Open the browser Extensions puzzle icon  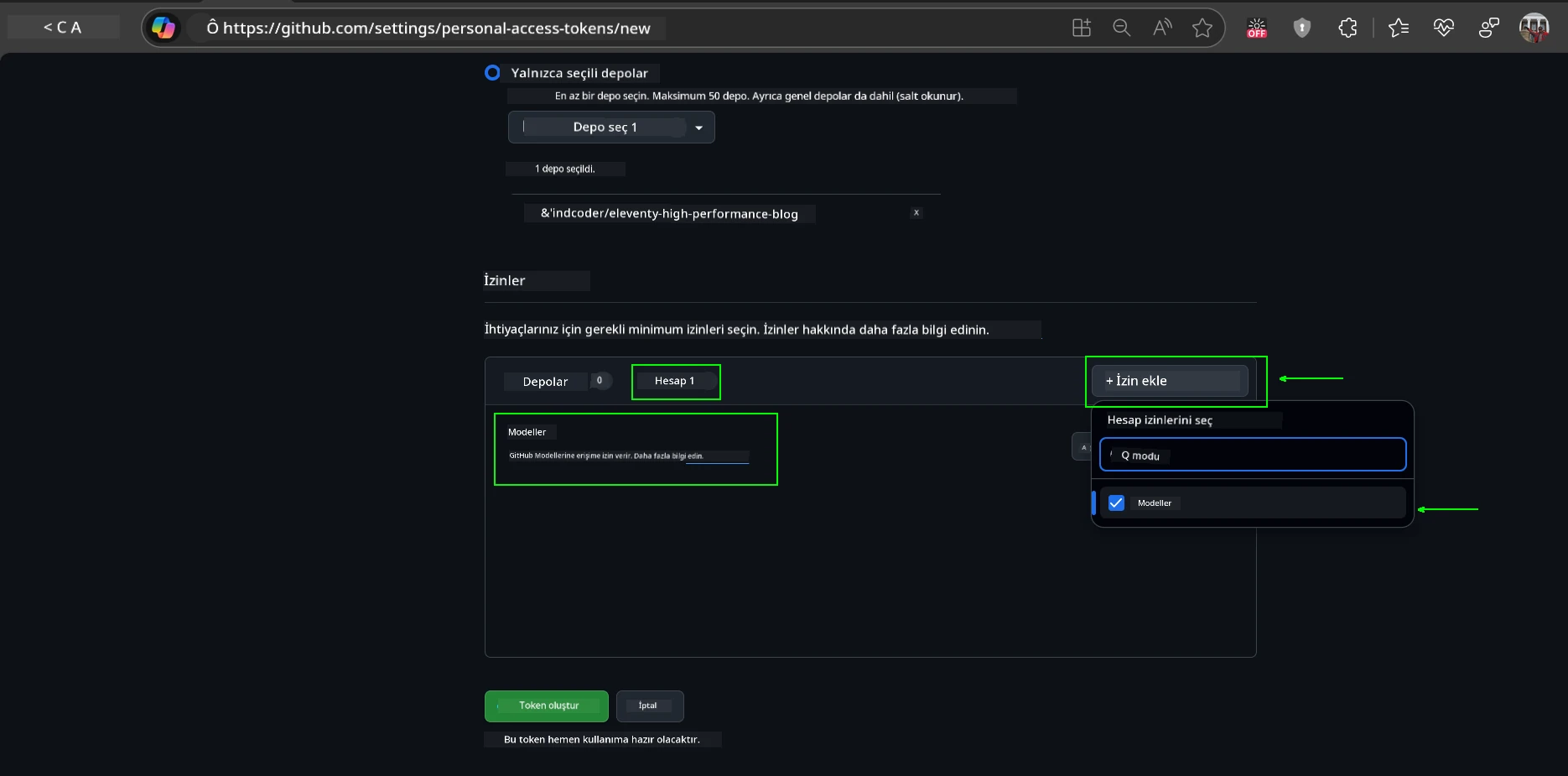(x=1347, y=28)
